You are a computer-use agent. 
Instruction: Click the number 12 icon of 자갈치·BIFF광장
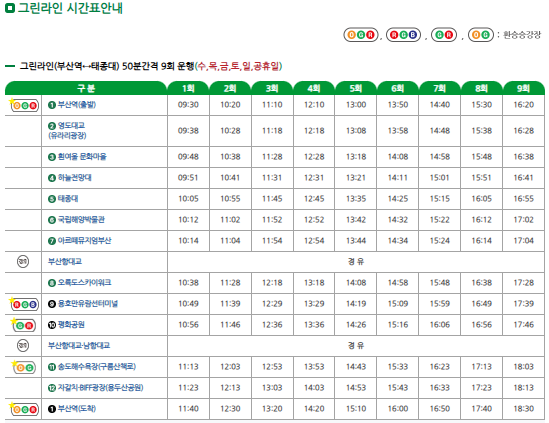coord(52,388)
